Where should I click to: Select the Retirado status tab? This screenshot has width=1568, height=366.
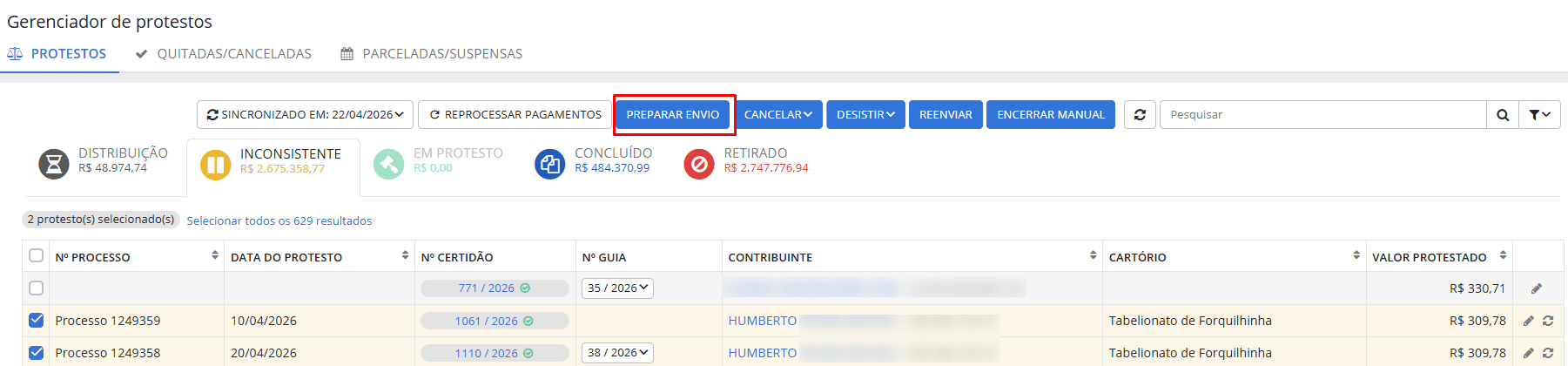pyautogui.click(x=746, y=163)
